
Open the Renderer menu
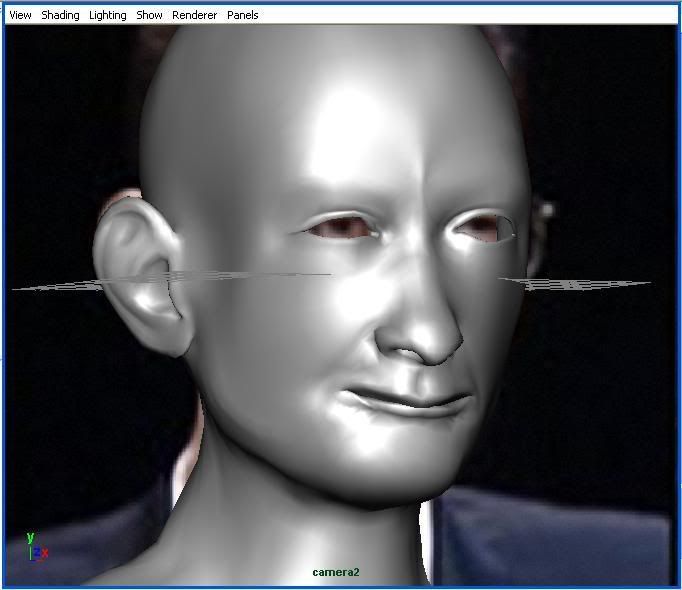point(194,15)
